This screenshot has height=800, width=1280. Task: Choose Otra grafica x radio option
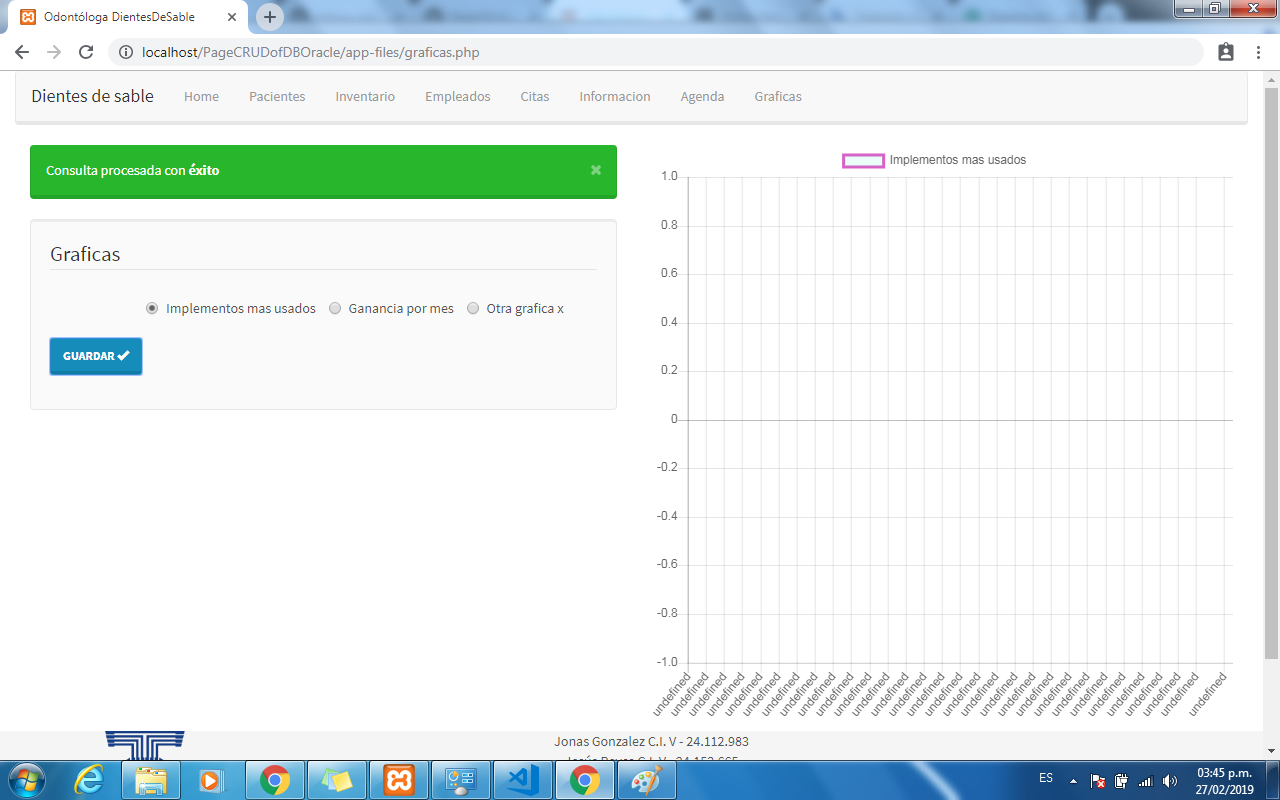click(x=473, y=308)
